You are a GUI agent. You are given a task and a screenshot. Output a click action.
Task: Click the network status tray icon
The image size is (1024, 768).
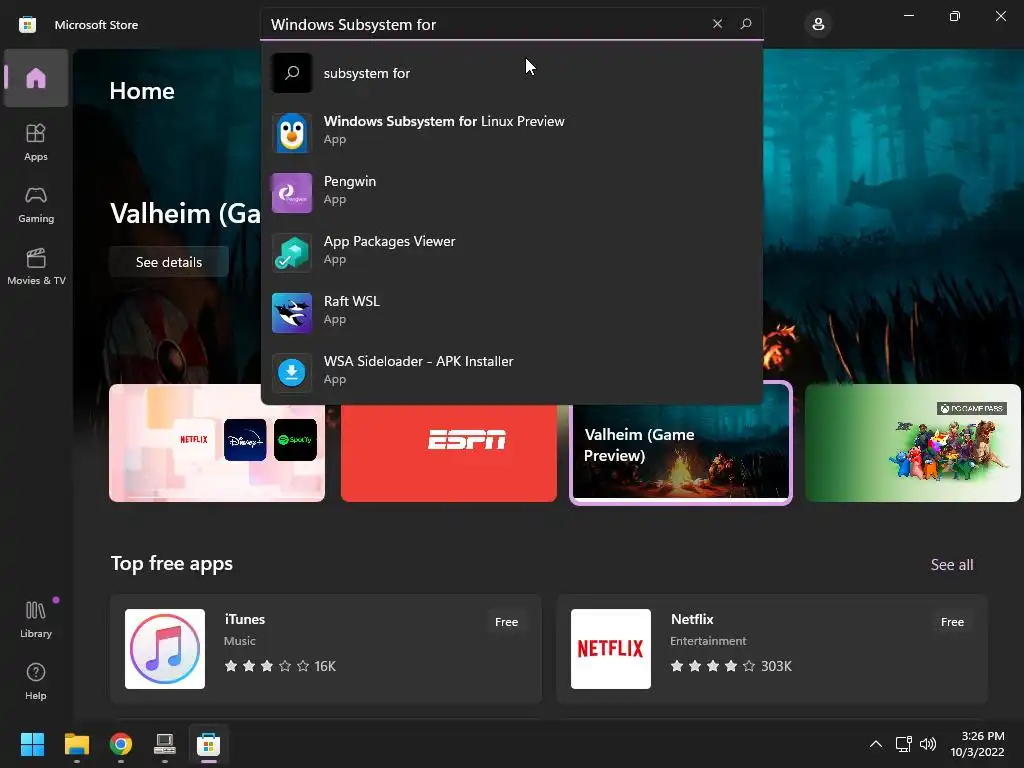[904, 744]
